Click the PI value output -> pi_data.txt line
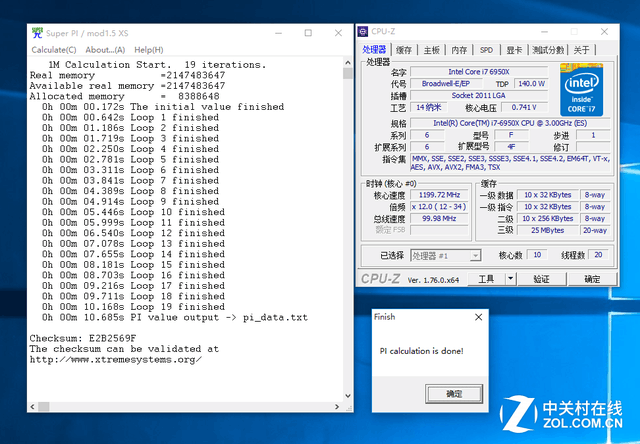This screenshot has height=444, width=640. (x=175, y=317)
